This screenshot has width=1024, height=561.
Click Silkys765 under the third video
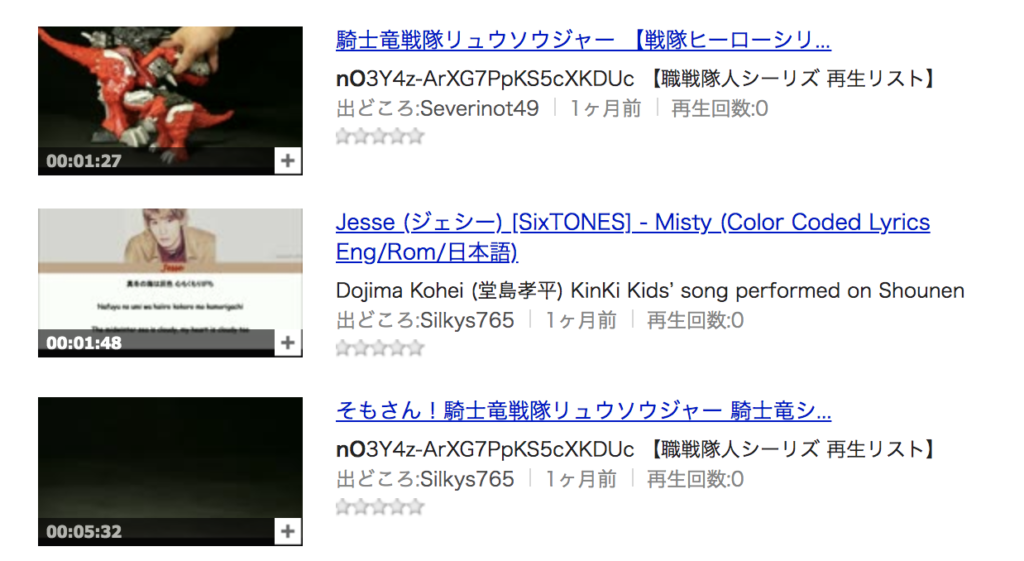[467, 479]
